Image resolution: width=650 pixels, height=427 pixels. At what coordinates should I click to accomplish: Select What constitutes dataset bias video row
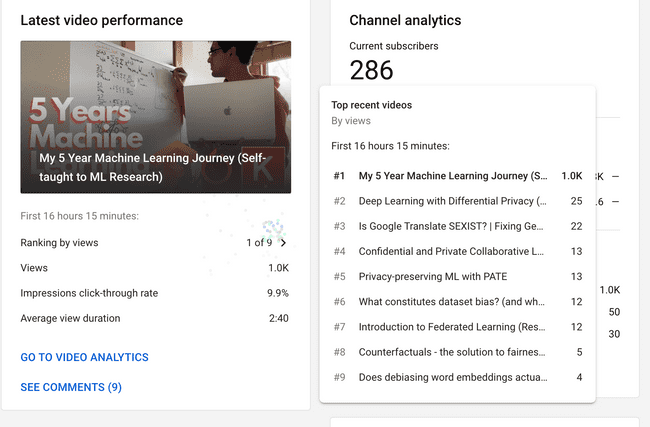[x=458, y=302]
